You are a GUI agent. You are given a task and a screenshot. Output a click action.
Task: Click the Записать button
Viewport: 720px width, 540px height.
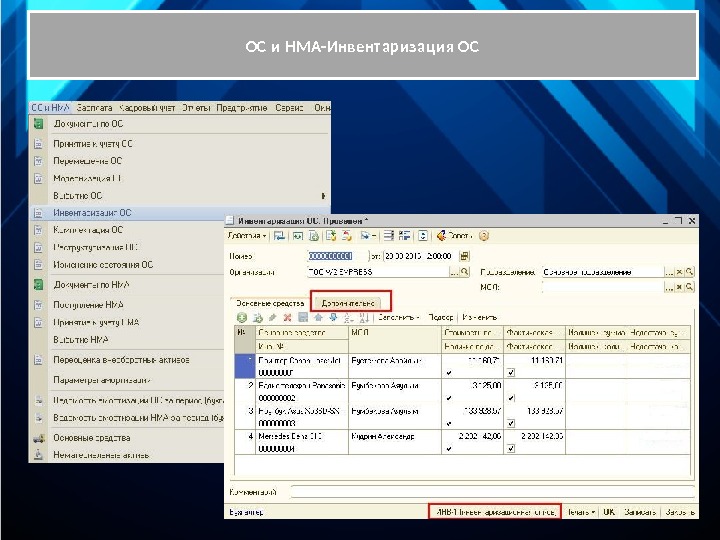coord(640,512)
